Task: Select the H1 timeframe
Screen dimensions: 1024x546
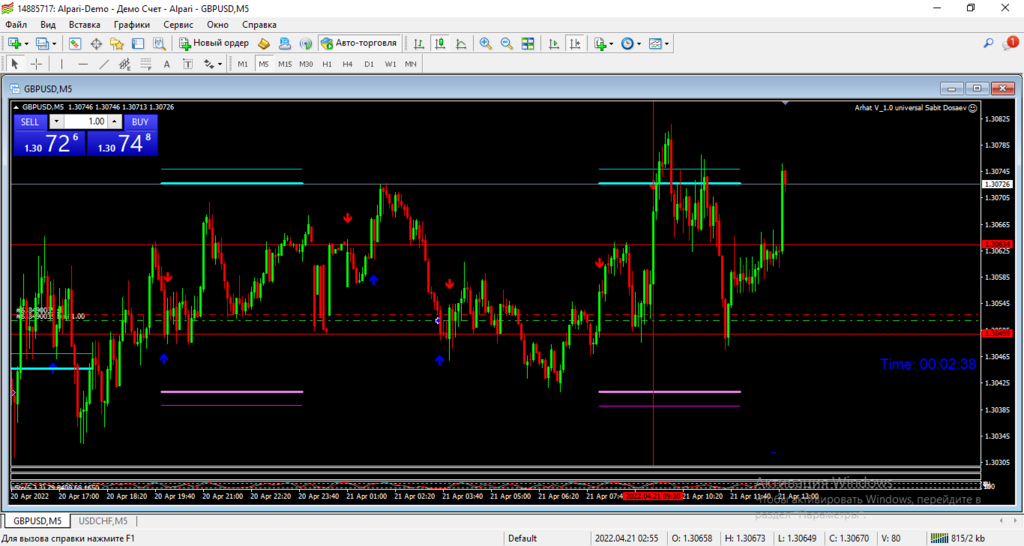Action: pyautogui.click(x=327, y=64)
